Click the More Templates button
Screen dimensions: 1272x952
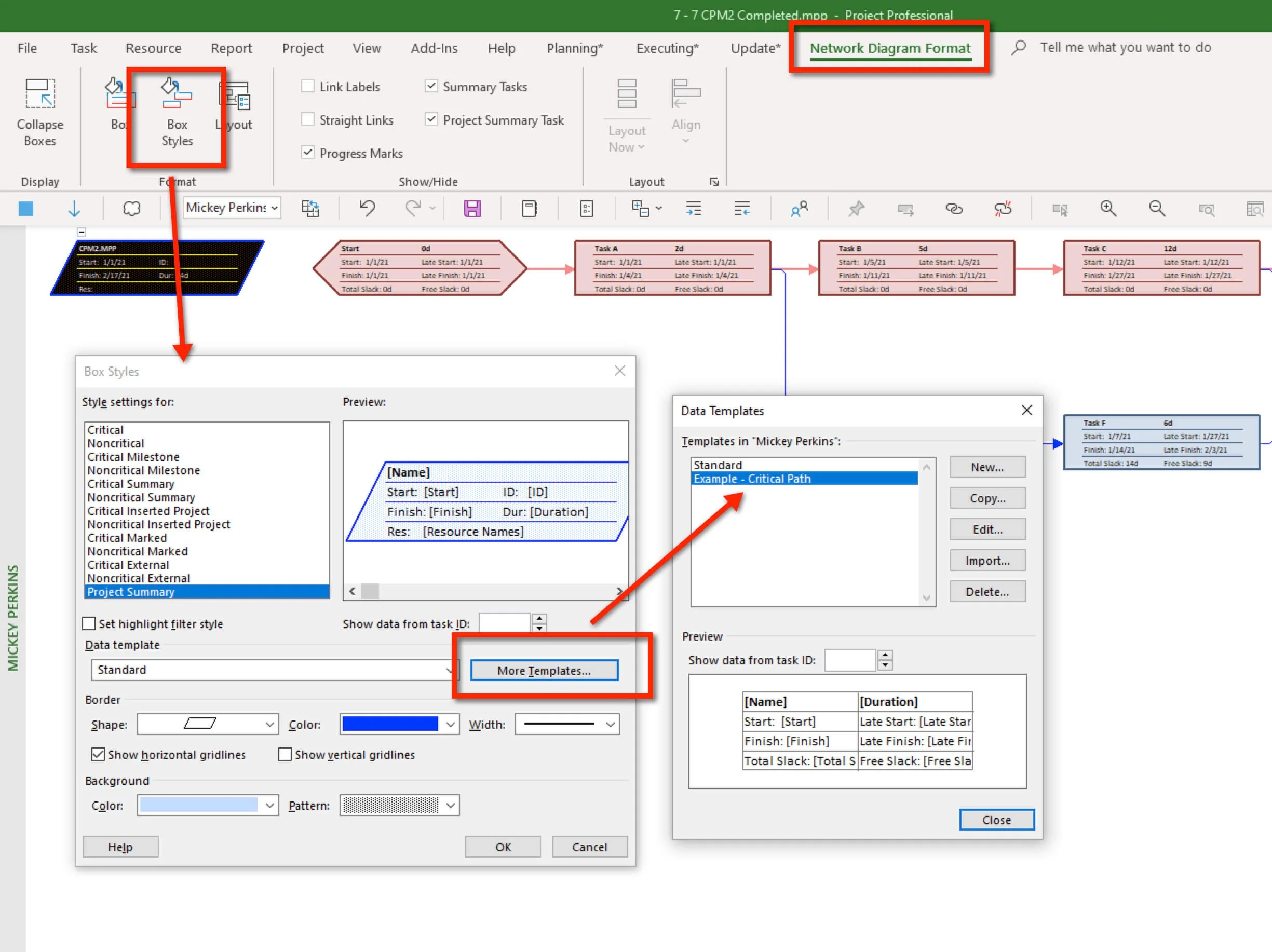[544, 670]
